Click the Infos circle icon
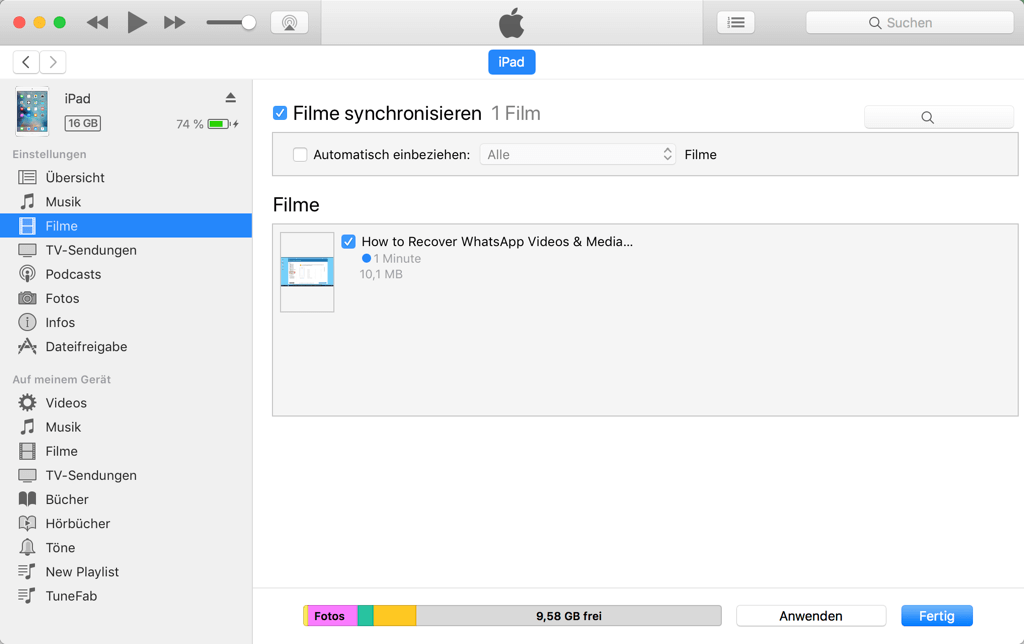The image size is (1024, 644). tap(27, 323)
